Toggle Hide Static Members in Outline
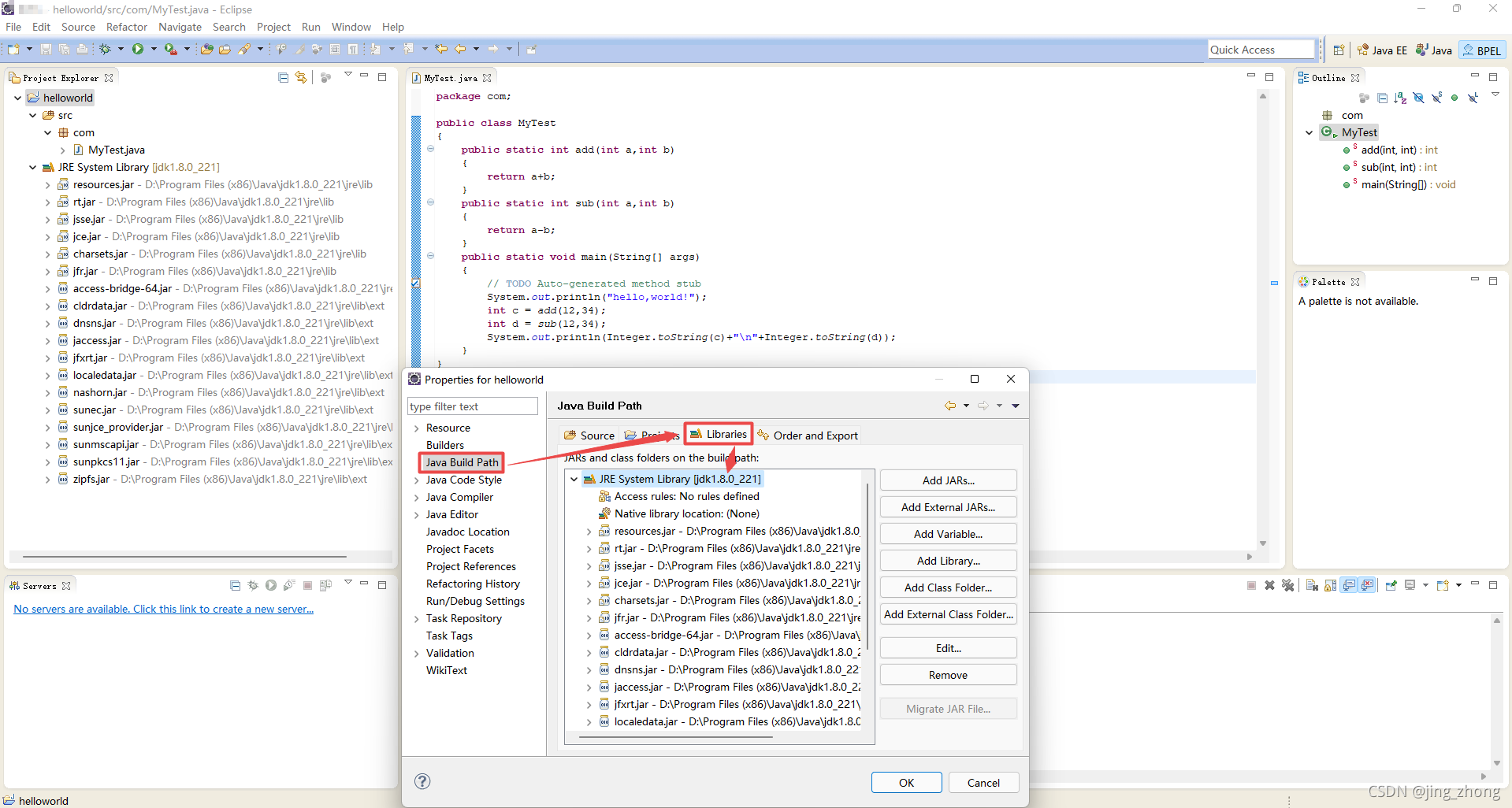Viewport: 1512px width, 808px height. coord(1436,98)
